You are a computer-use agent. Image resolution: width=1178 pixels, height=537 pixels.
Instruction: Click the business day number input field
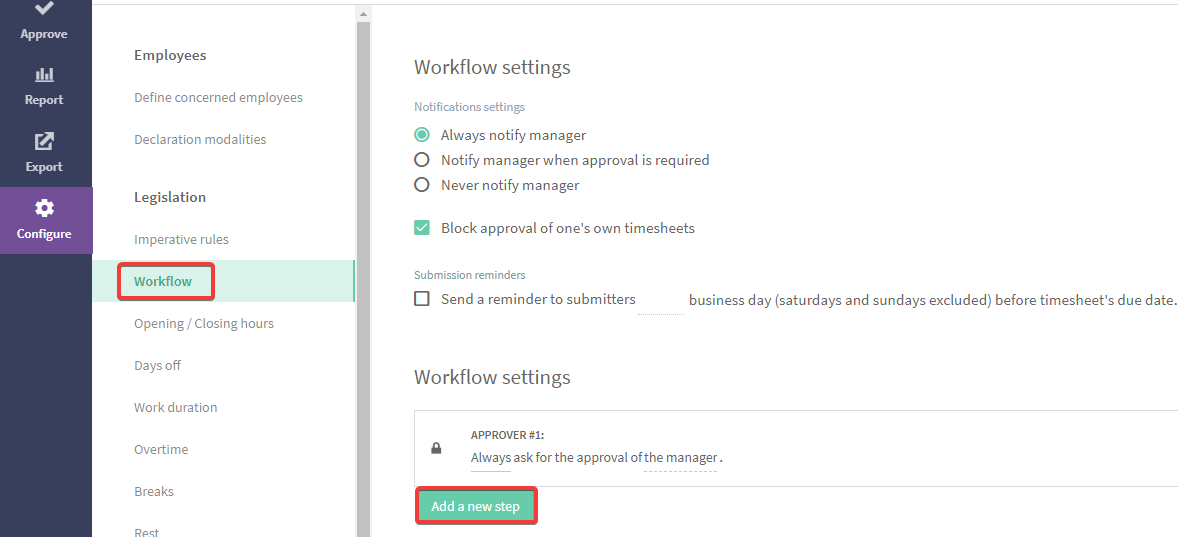661,300
